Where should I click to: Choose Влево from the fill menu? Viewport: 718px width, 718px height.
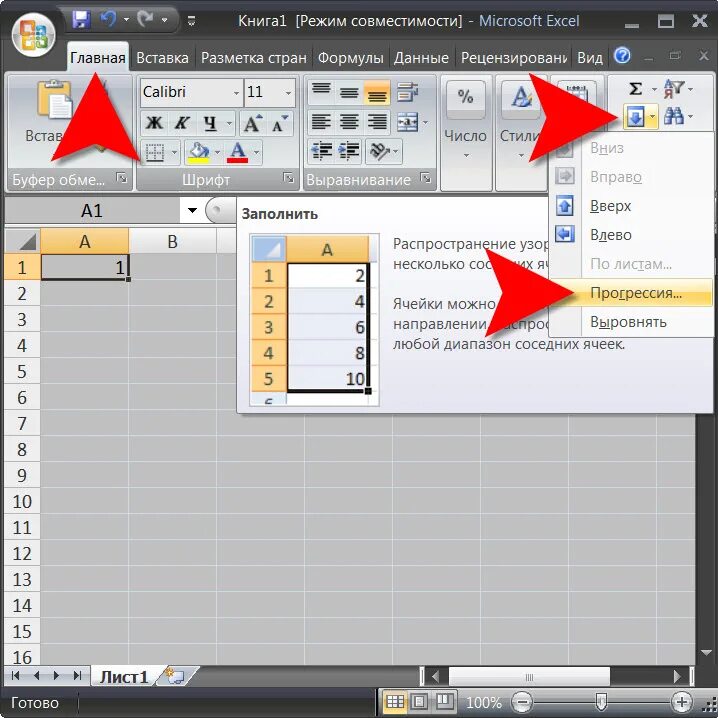(631, 235)
